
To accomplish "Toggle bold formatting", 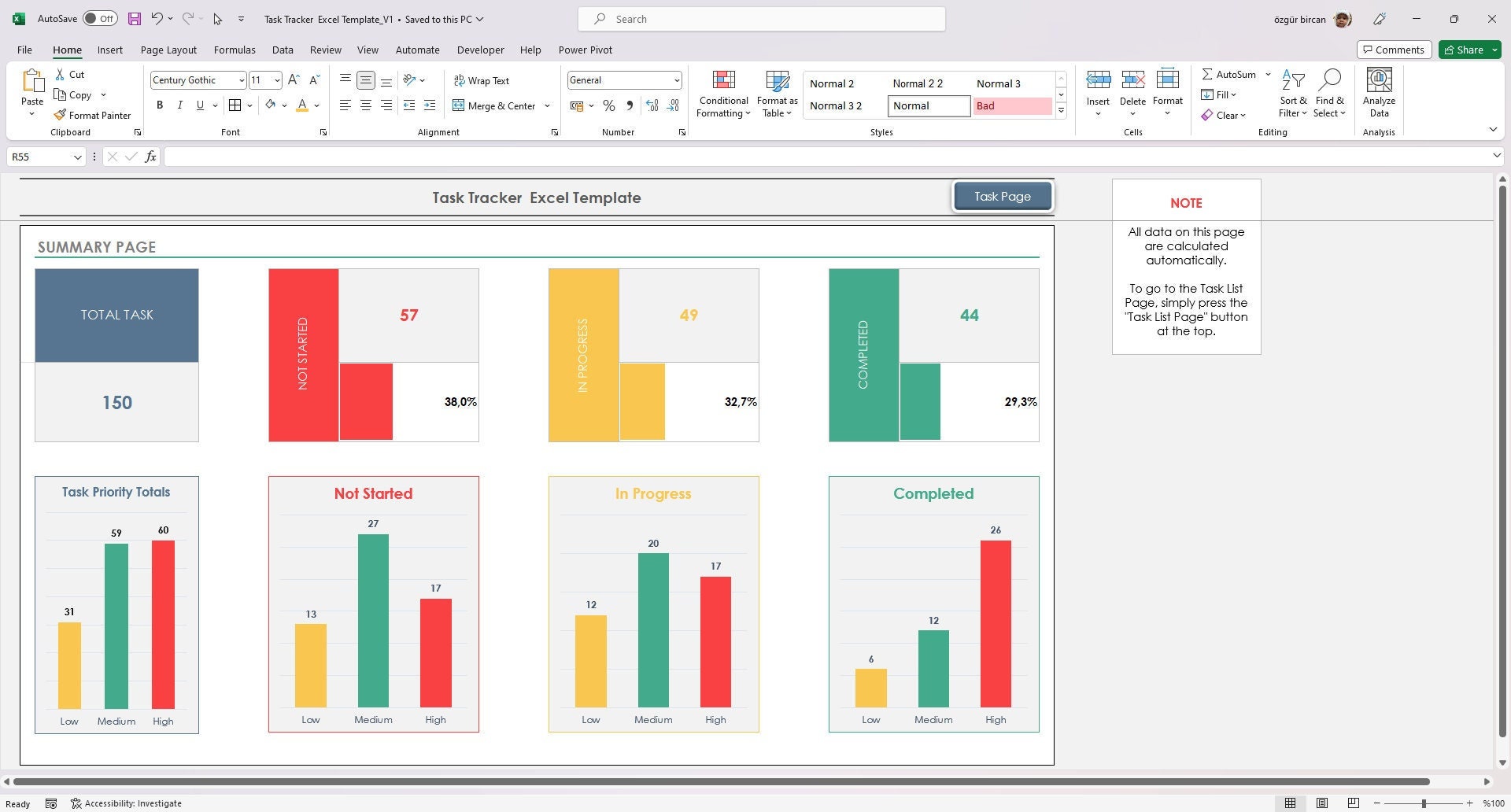I will (x=160, y=105).
